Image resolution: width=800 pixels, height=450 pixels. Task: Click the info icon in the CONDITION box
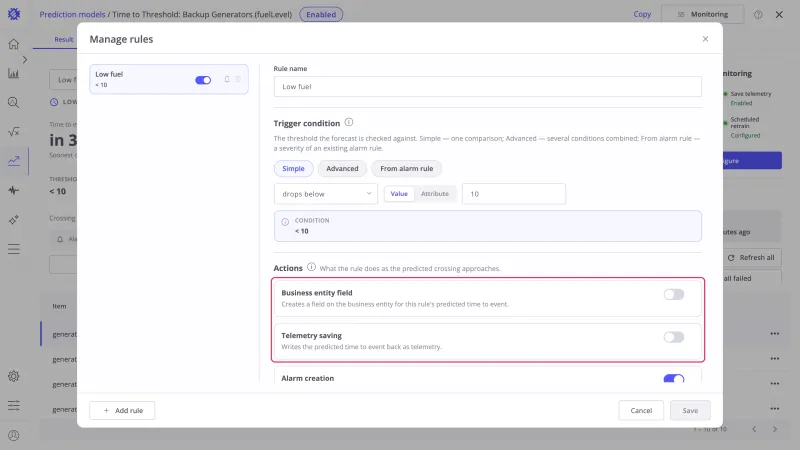(x=285, y=222)
